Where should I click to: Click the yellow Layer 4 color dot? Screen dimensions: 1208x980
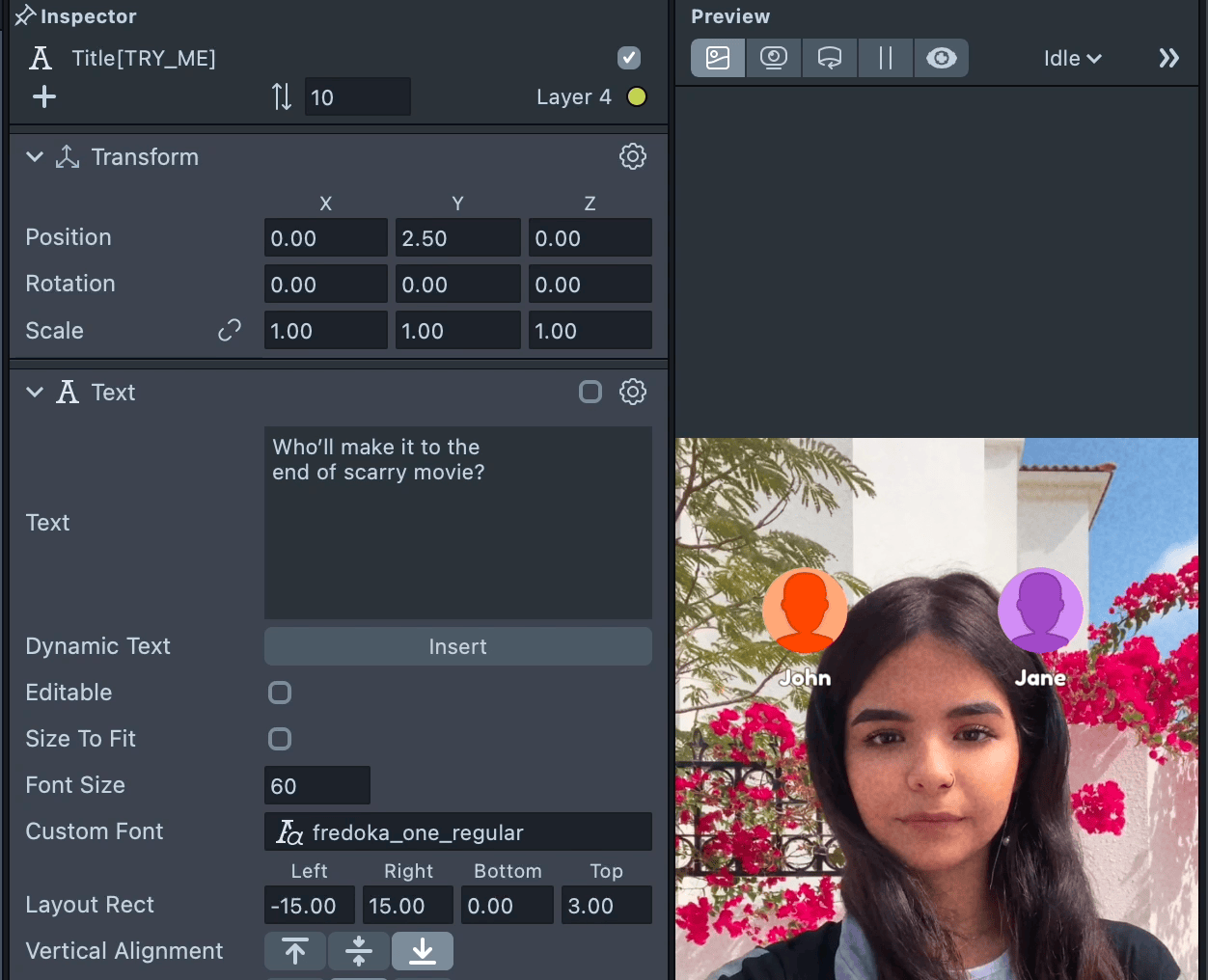[637, 96]
